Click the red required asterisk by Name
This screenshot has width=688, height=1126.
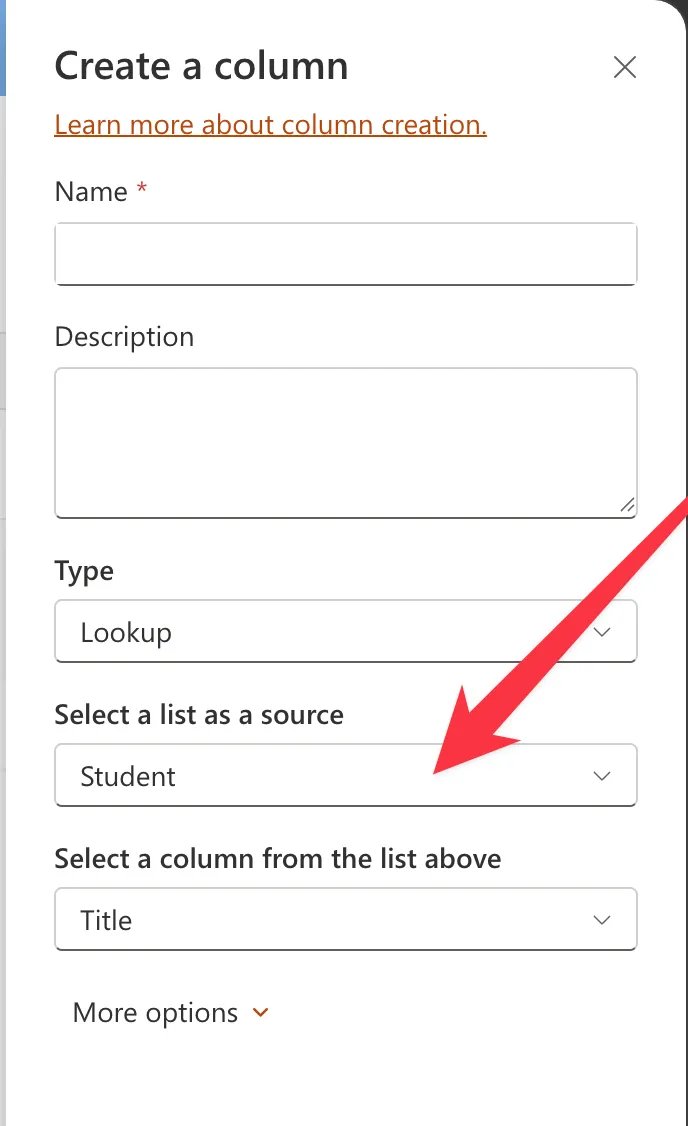pyautogui.click(x=142, y=190)
